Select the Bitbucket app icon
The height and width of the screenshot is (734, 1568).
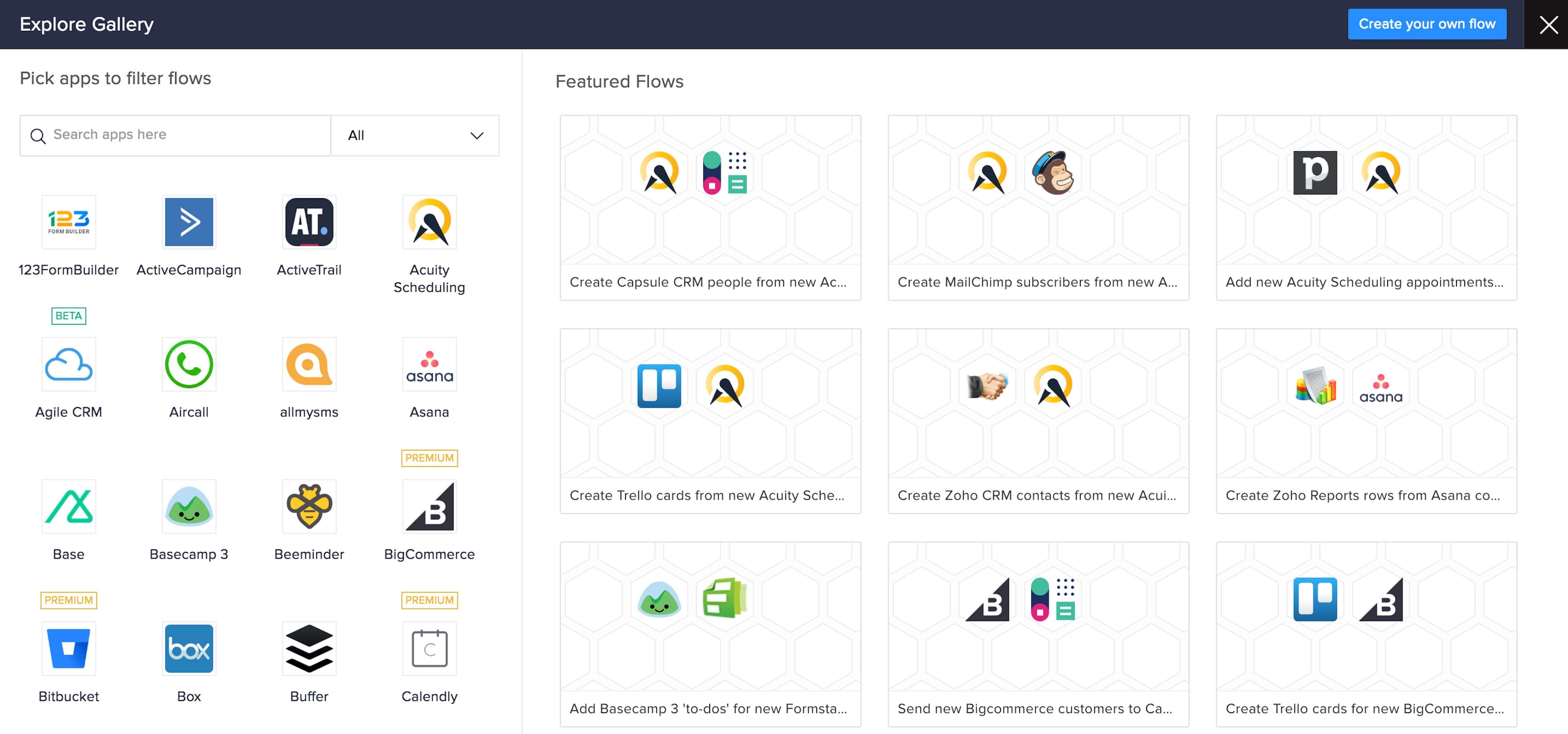(69, 649)
